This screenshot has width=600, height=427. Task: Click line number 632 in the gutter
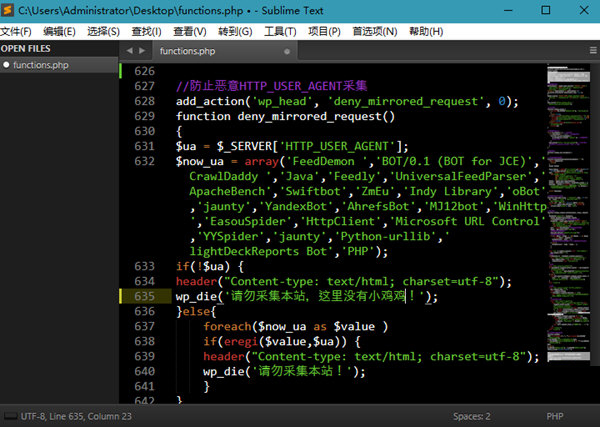(x=145, y=161)
